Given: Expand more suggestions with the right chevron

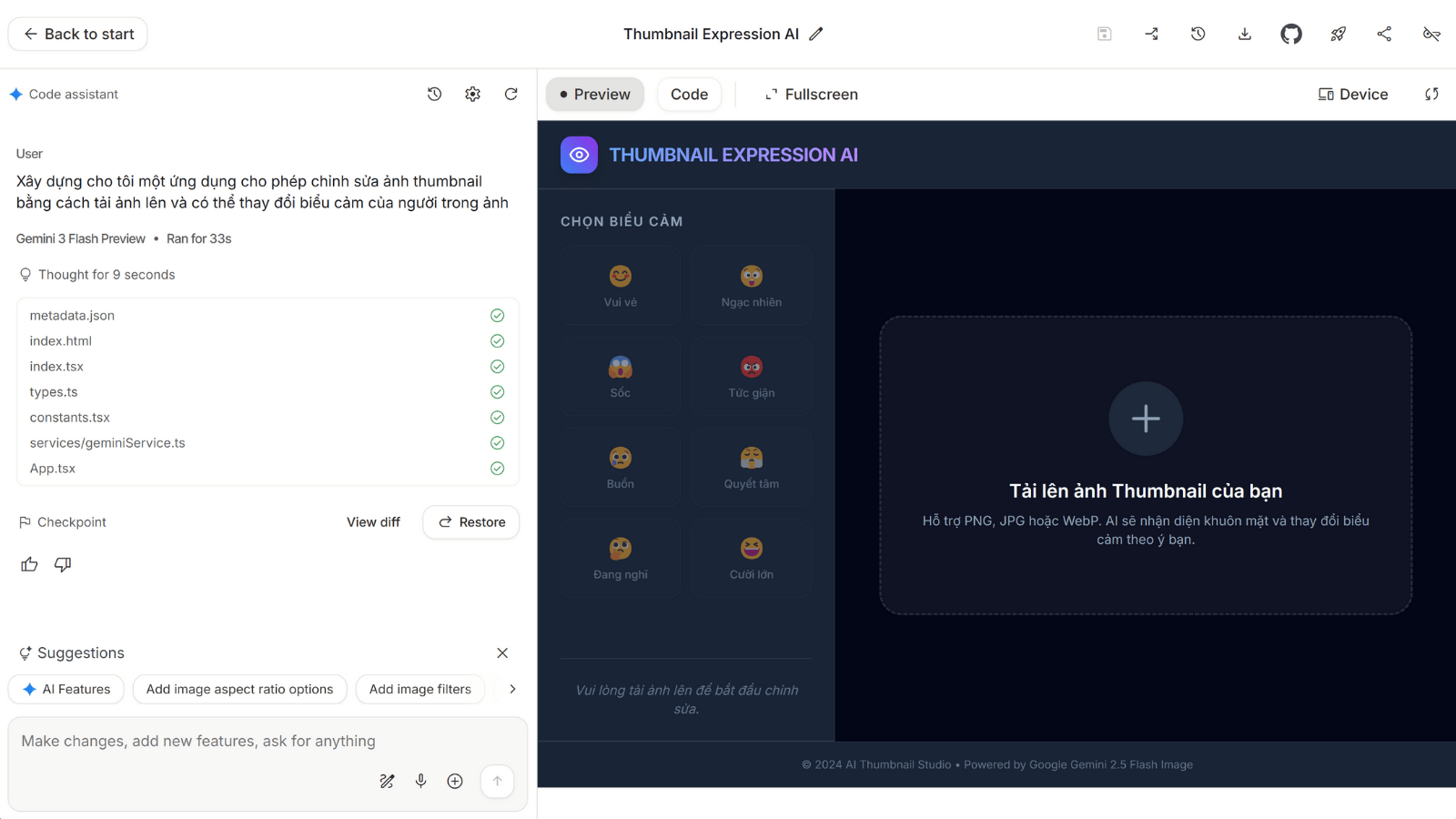Looking at the screenshot, I should 512,689.
